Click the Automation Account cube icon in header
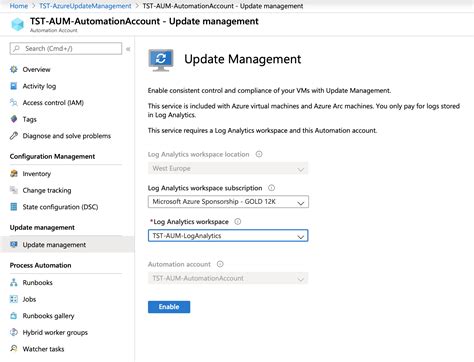This screenshot has width=474, height=362. tap(18, 24)
